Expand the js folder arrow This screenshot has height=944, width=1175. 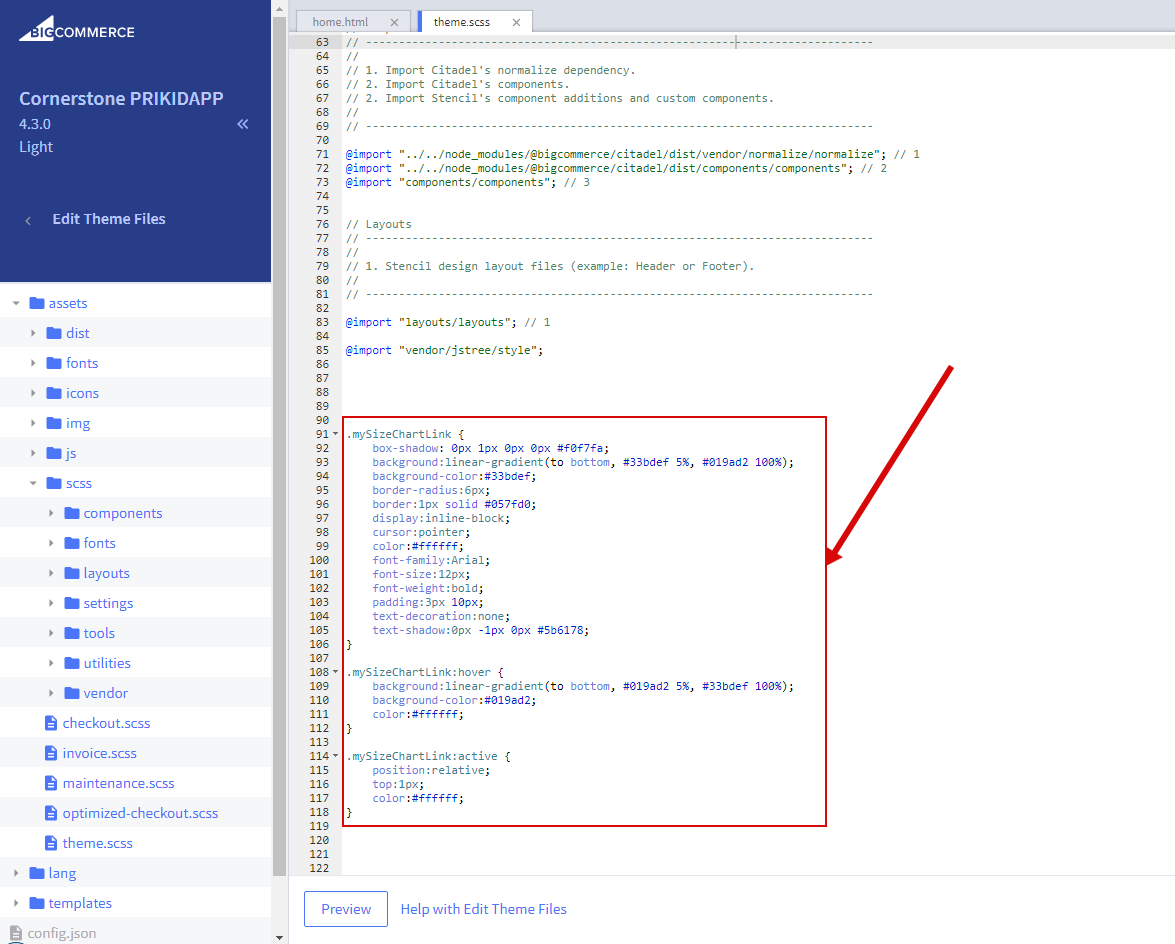tap(33, 453)
